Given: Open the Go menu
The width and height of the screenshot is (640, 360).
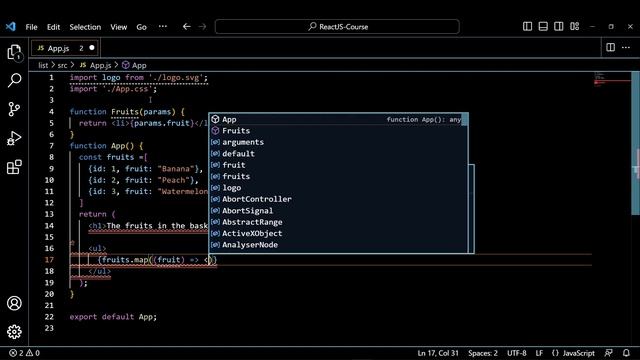Looking at the screenshot, I should [141, 27].
